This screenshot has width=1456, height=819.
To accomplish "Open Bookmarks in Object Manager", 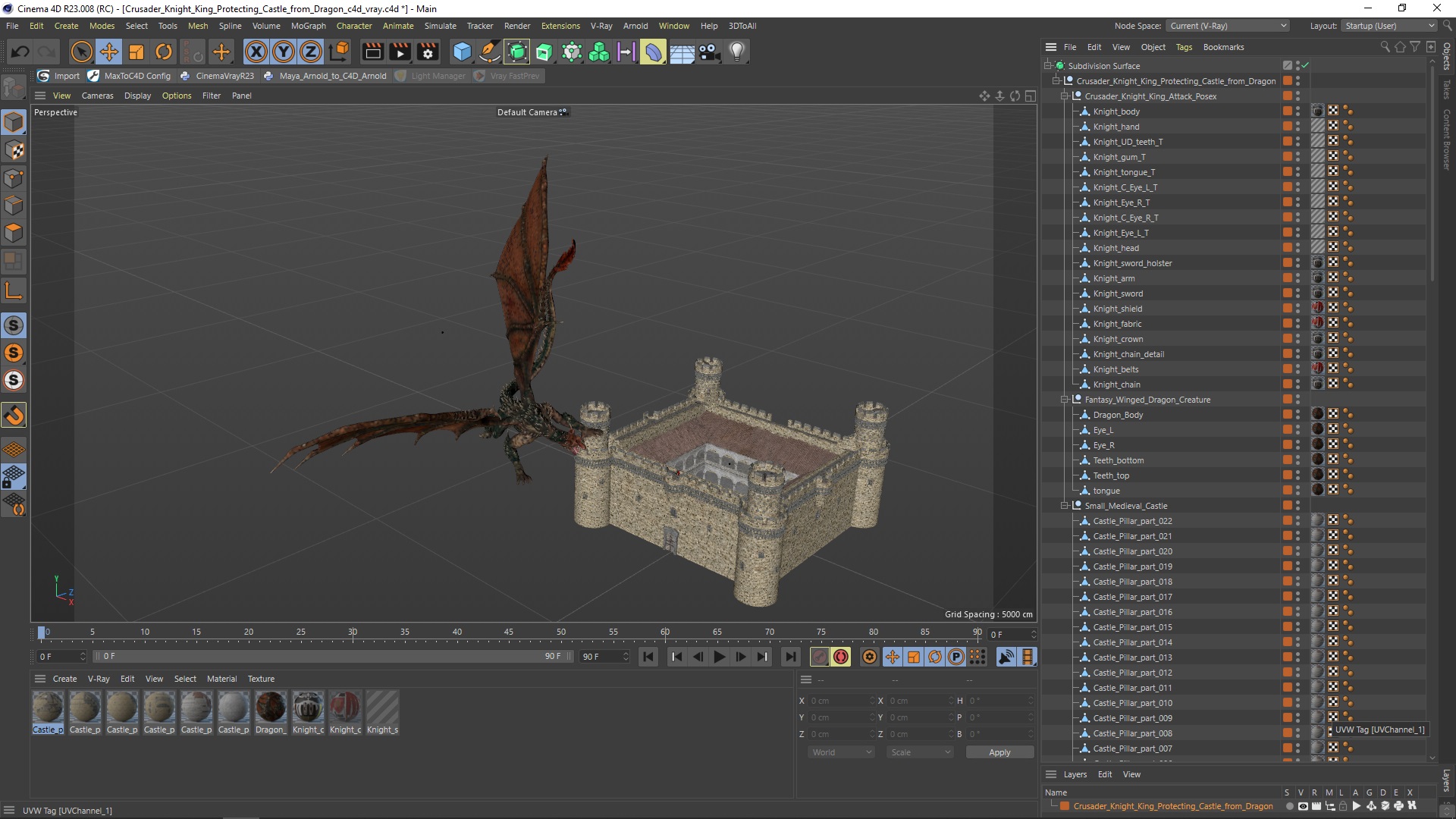I will [1223, 47].
